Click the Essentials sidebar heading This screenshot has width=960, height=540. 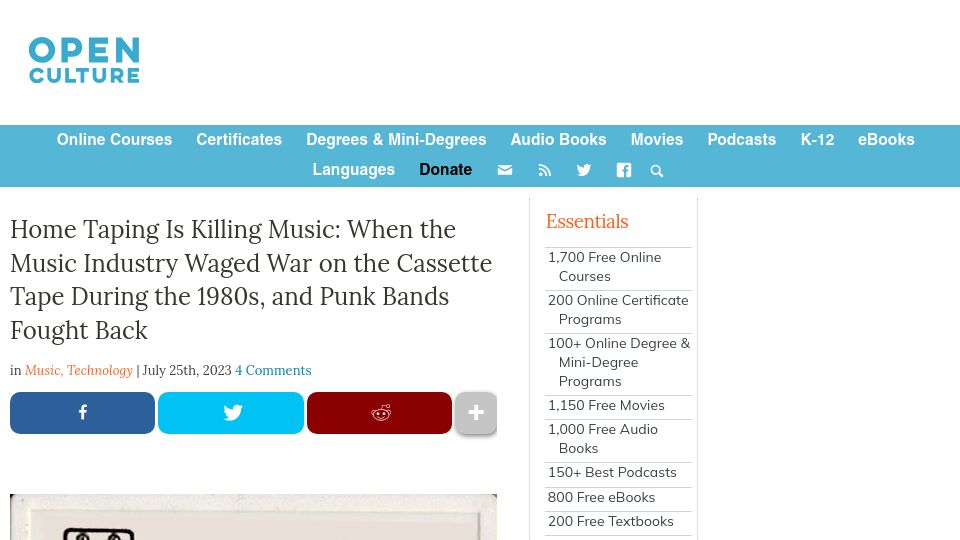[587, 221]
